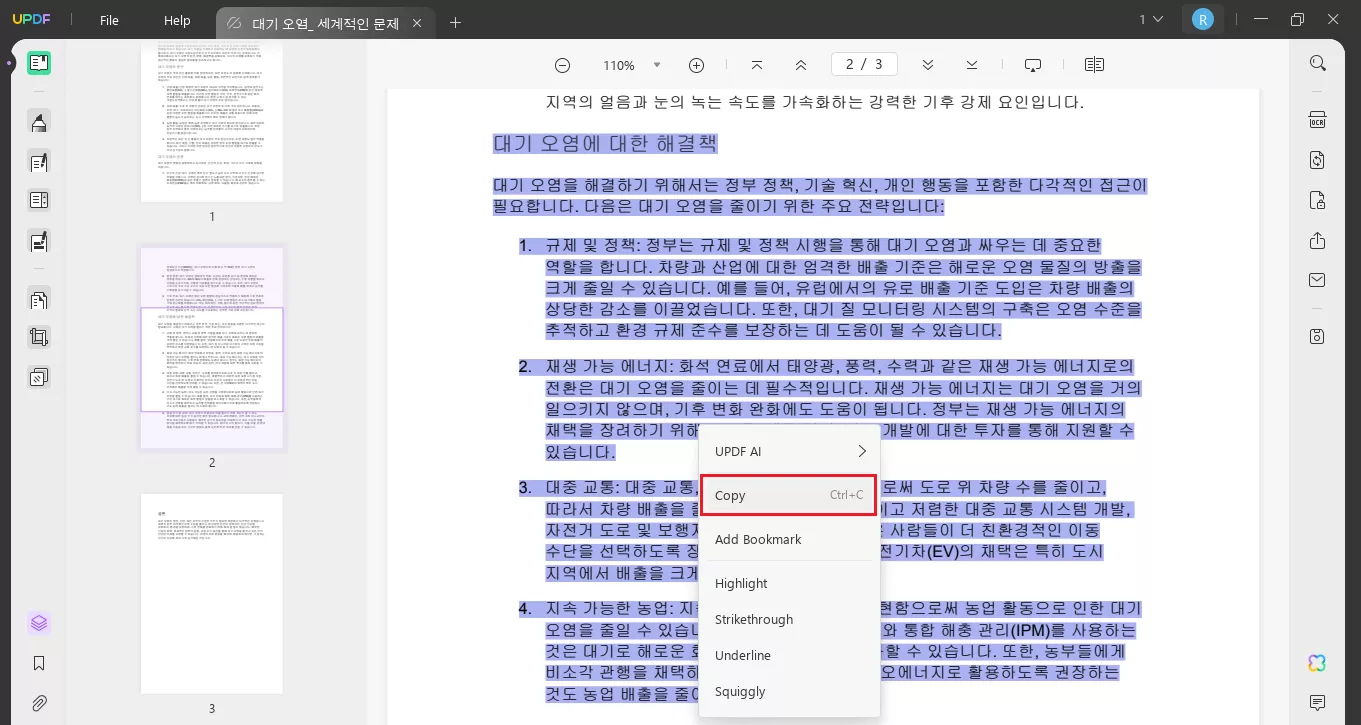Expand the 110% zoom level dropdown

[x=657, y=65]
